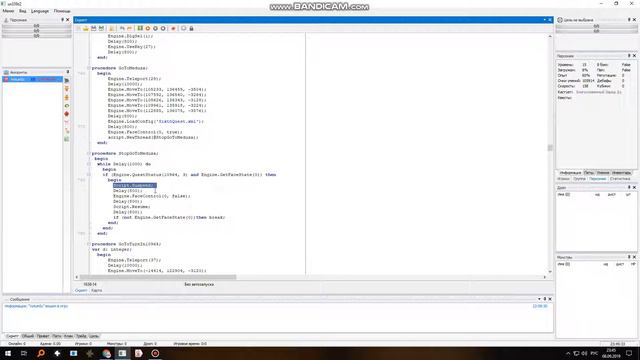Image resolution: width=640 pixels, height=360 pixels.
Task: Click the horizontal scrollbar thumb in editor
Action: click(x=158, y=277)
